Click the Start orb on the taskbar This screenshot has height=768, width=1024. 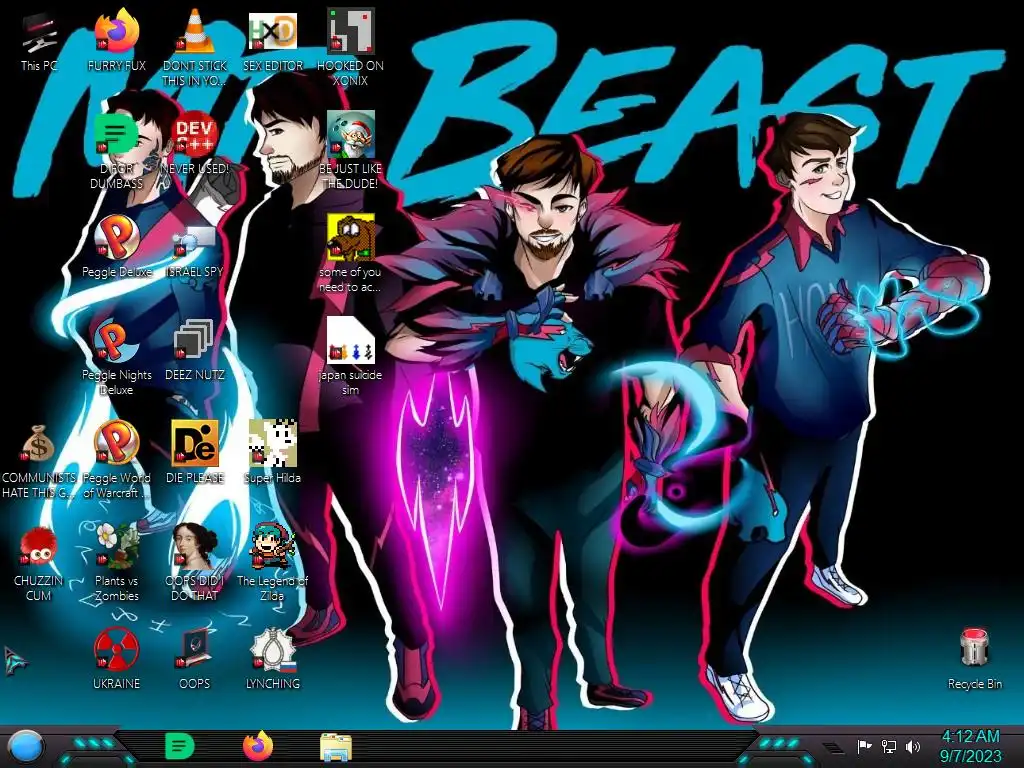(x=26, y=747)
